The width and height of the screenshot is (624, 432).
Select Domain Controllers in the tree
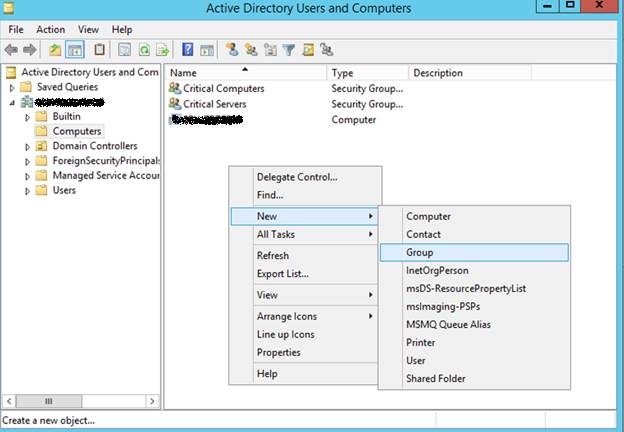click(x=95, y=146)
